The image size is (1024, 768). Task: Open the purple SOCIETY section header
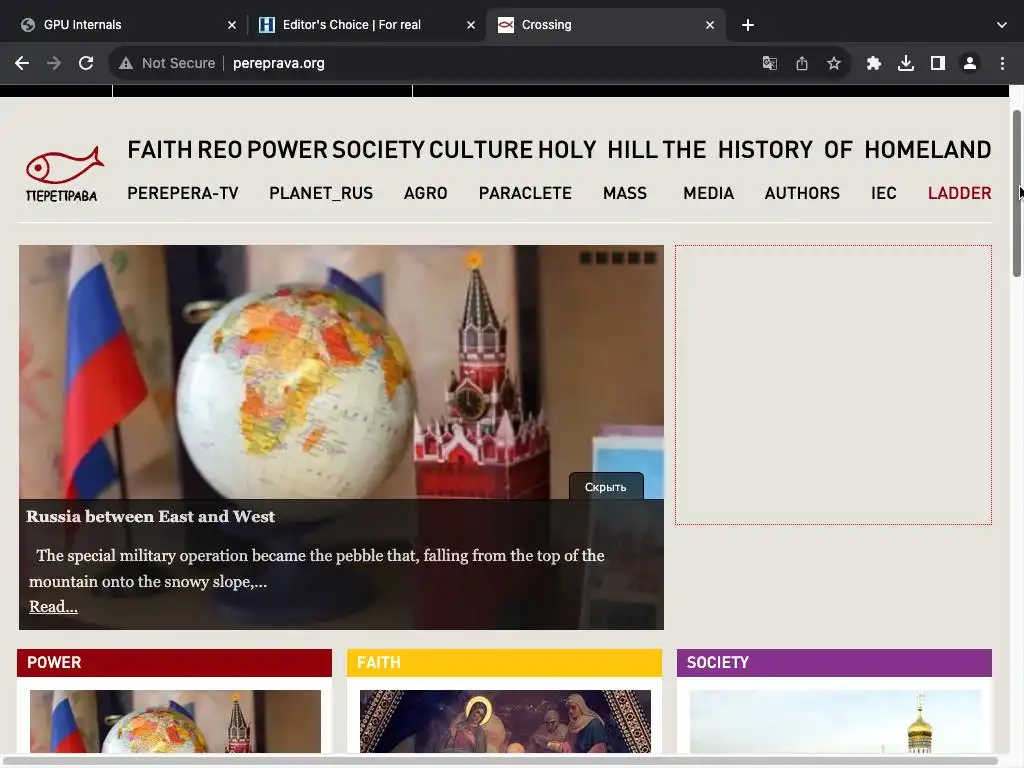(834, 663)
